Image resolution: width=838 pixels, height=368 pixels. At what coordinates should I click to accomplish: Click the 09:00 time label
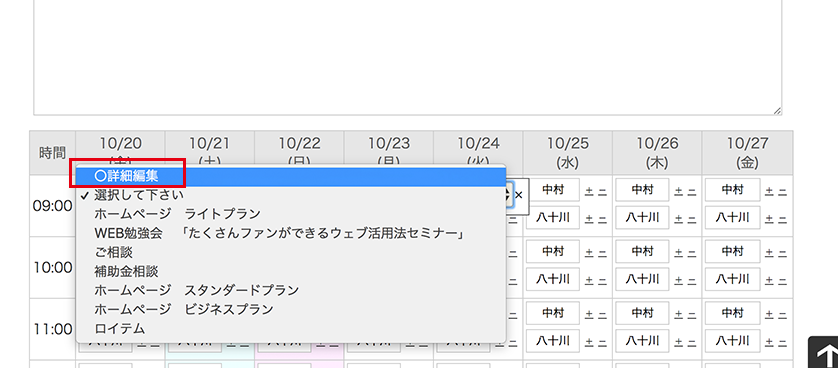(x=52, y=206)
